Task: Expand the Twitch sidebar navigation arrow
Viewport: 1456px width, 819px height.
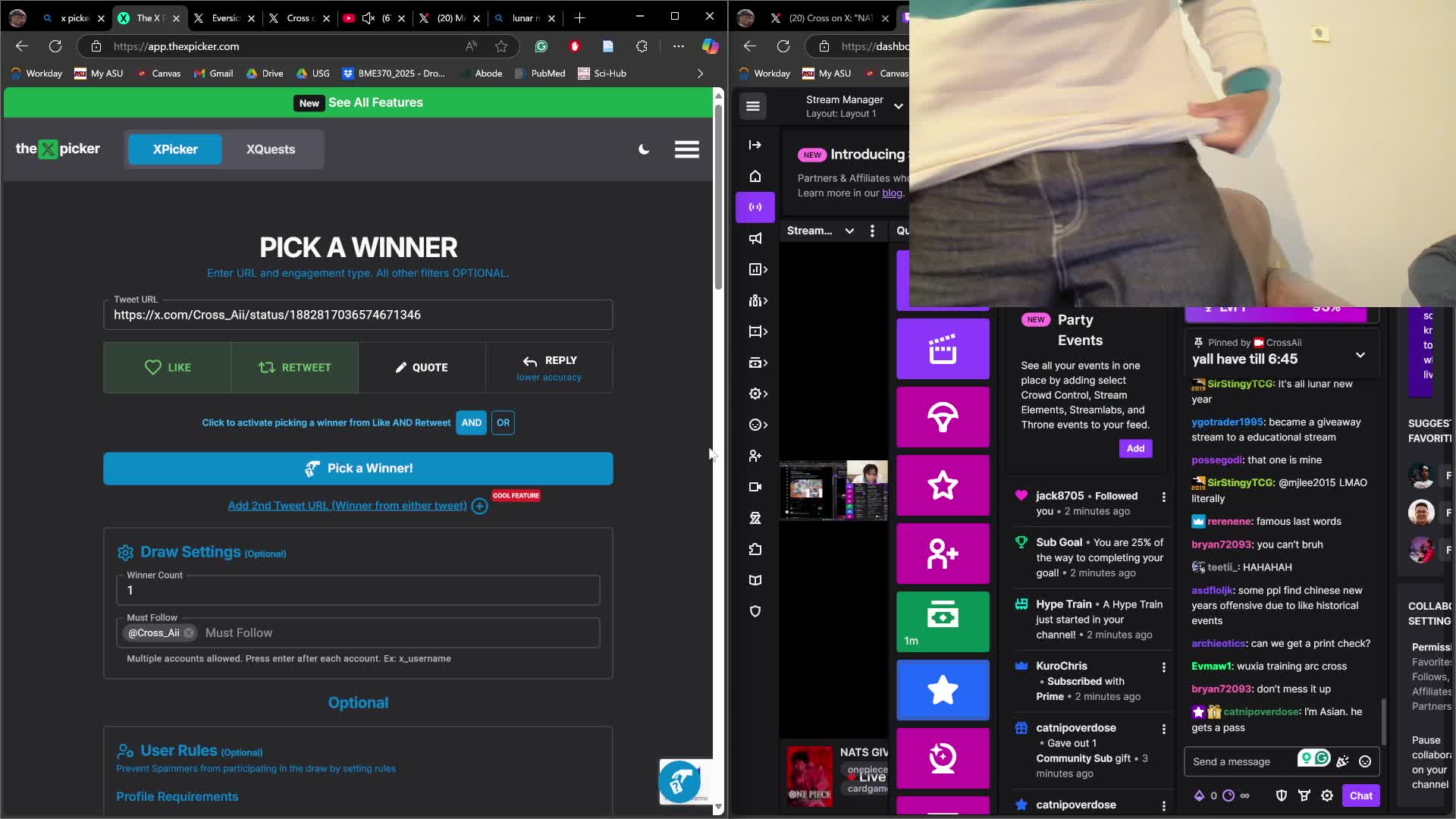Action: 755,145
